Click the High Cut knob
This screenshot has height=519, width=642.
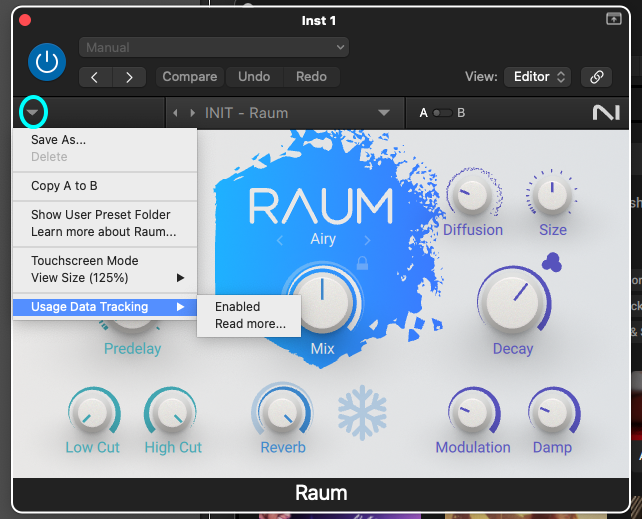pos(172,413)
